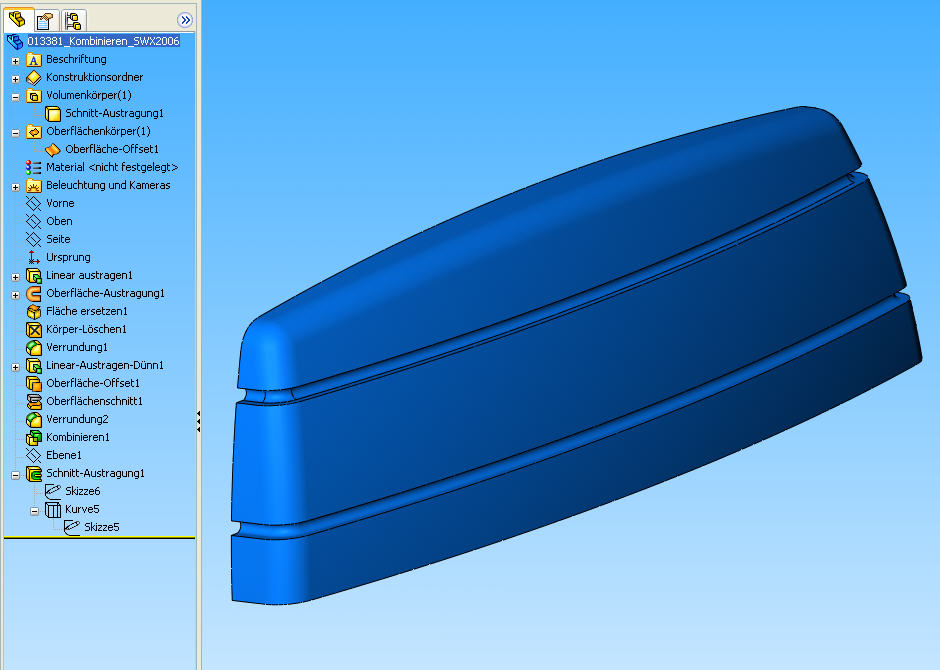Click the Verrundung1 fillet icon

[34, 347]
